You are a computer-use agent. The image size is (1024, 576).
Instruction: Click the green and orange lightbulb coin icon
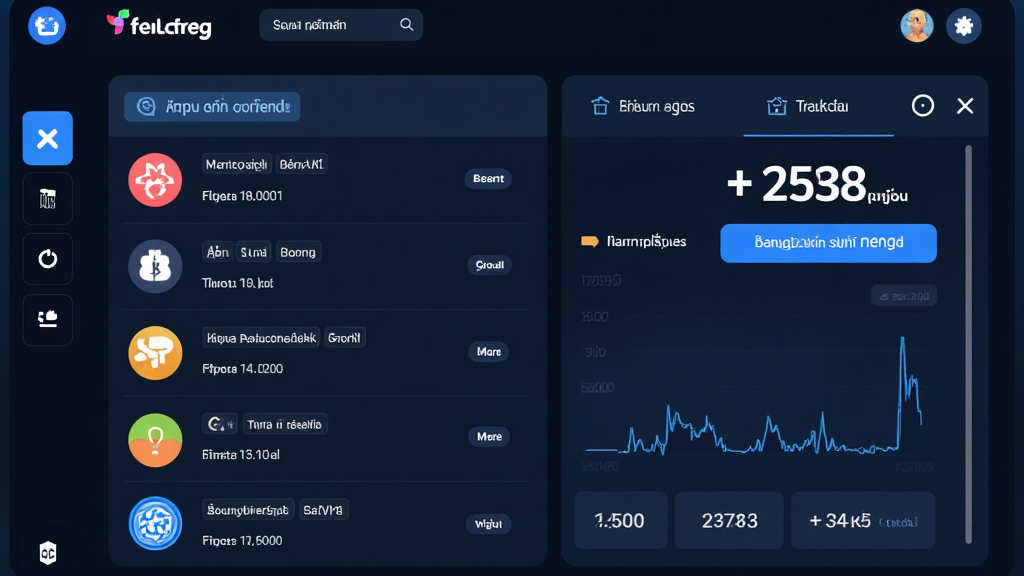[155, 439]
